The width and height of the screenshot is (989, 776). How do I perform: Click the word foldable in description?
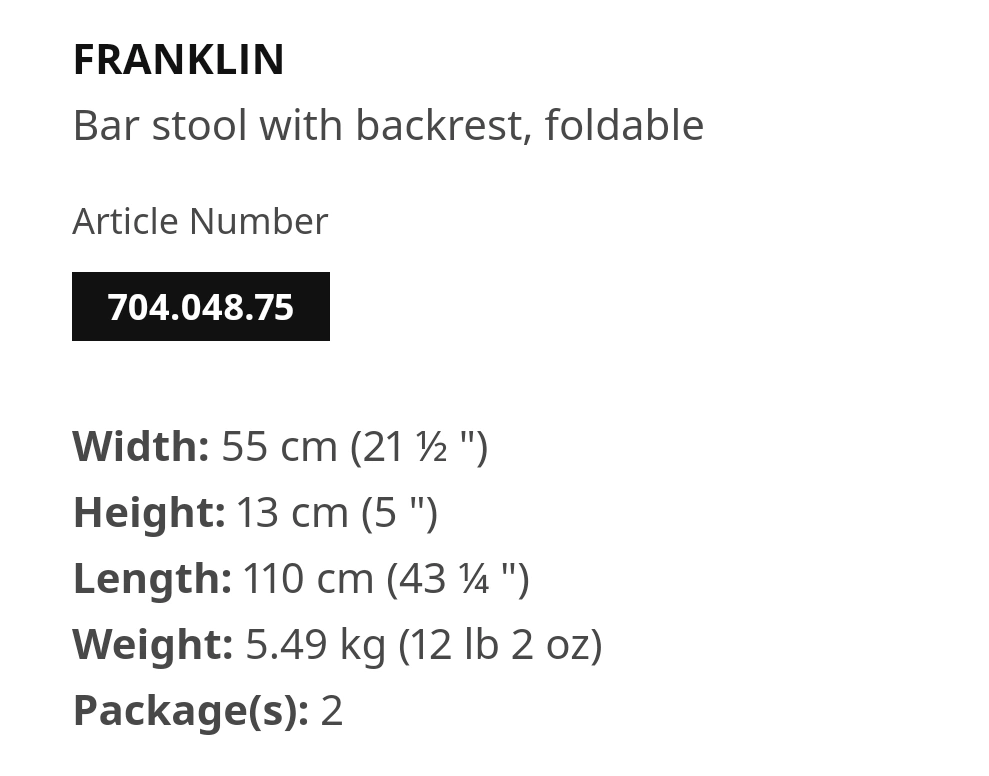624,125
